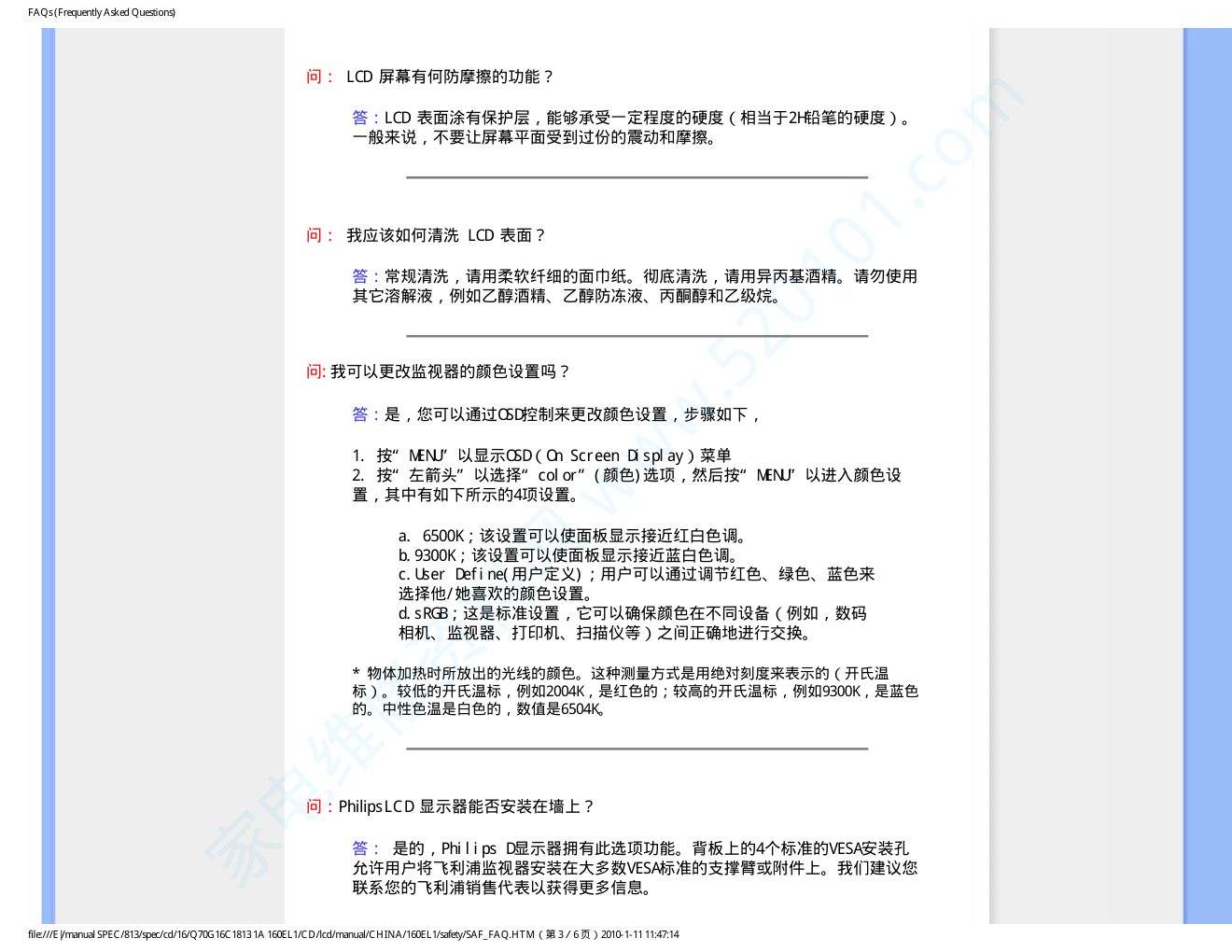Click the footnote line '中性色温是白色的，数值是6504K'
The image size is (1232, 952).
pyautogui.click(x=481, y=708)
